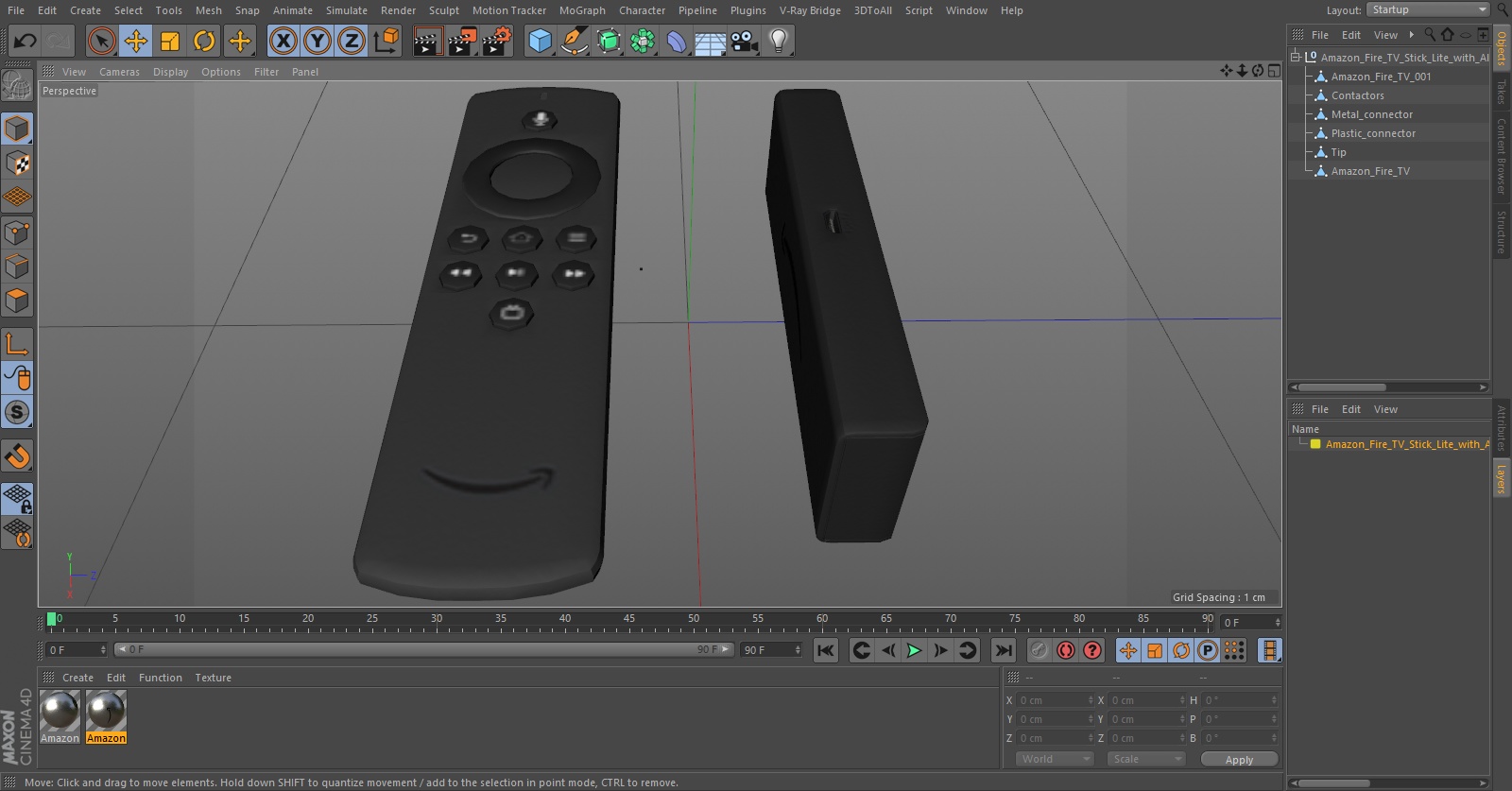The width and height of the screenshot is (1512, 791).
Task: Click the first Amazon material thumbnail
Action: [60, 711]
